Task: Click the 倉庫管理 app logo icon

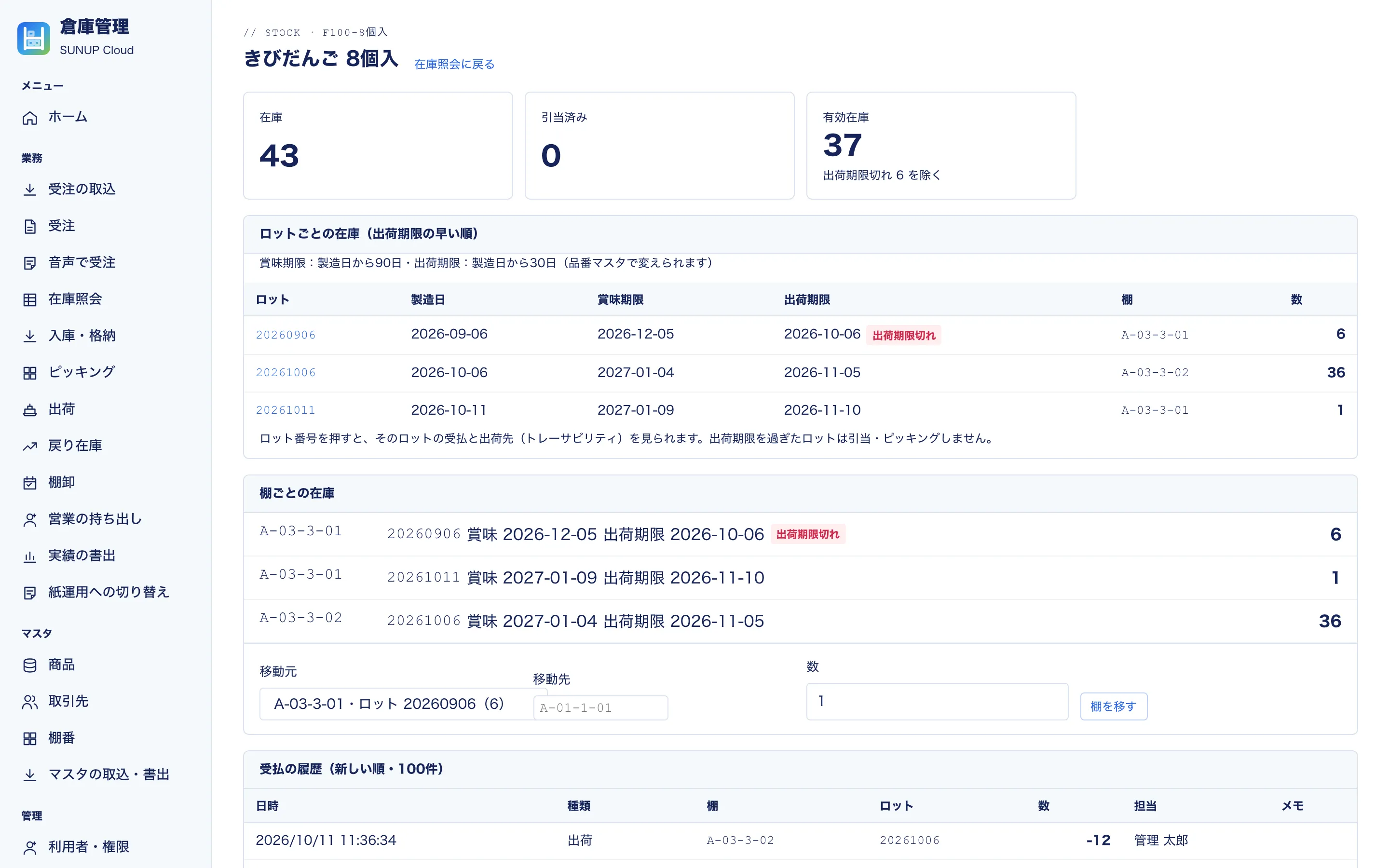Action: pyautogui.click(x=33, y=39)
